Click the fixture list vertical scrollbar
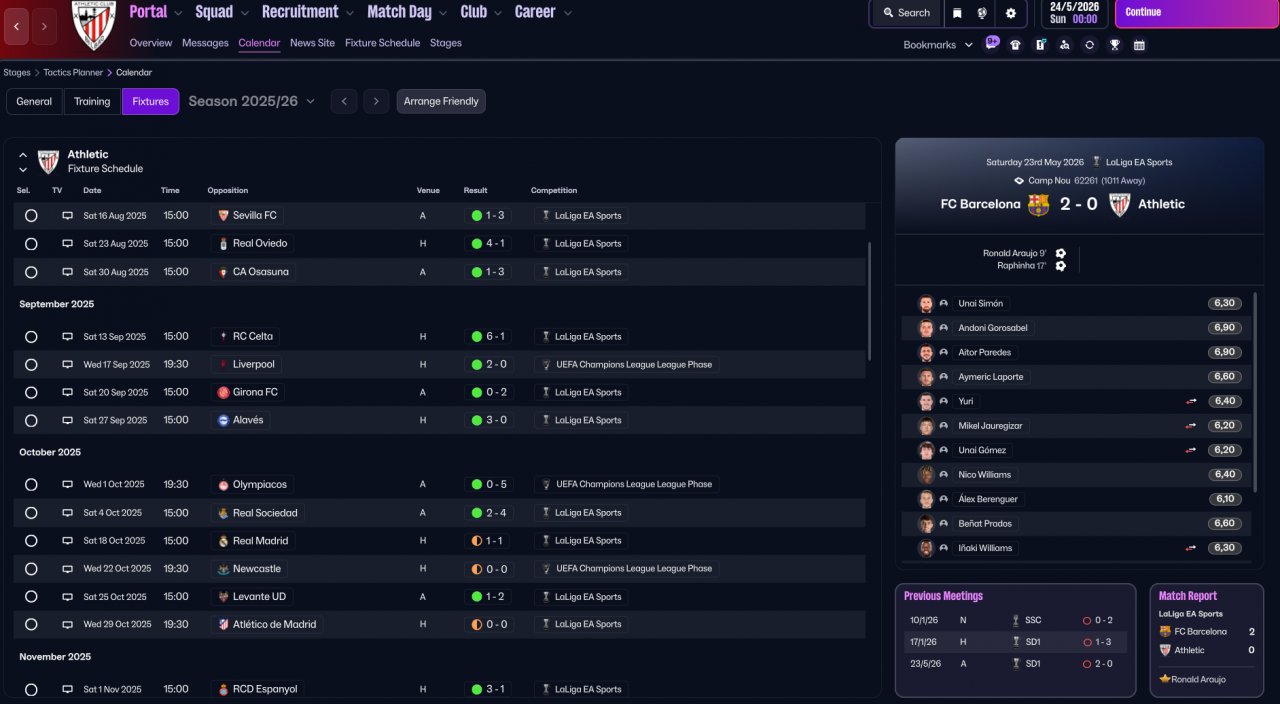 [869, 301]
